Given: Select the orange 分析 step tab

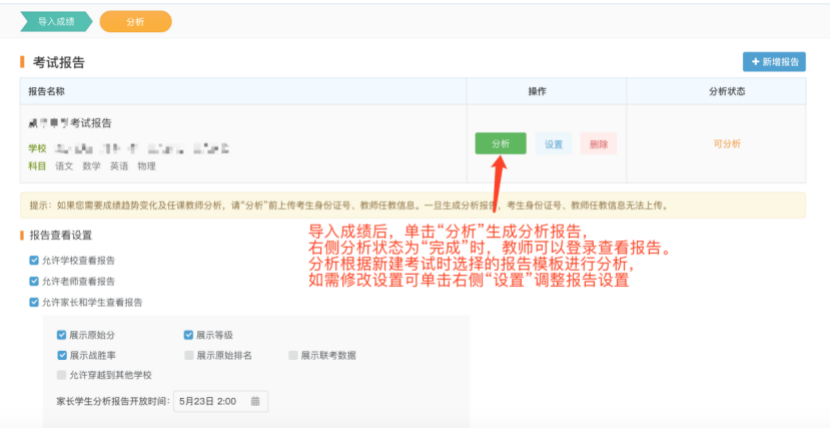Looking at the screenshot, I should [134, 21].
